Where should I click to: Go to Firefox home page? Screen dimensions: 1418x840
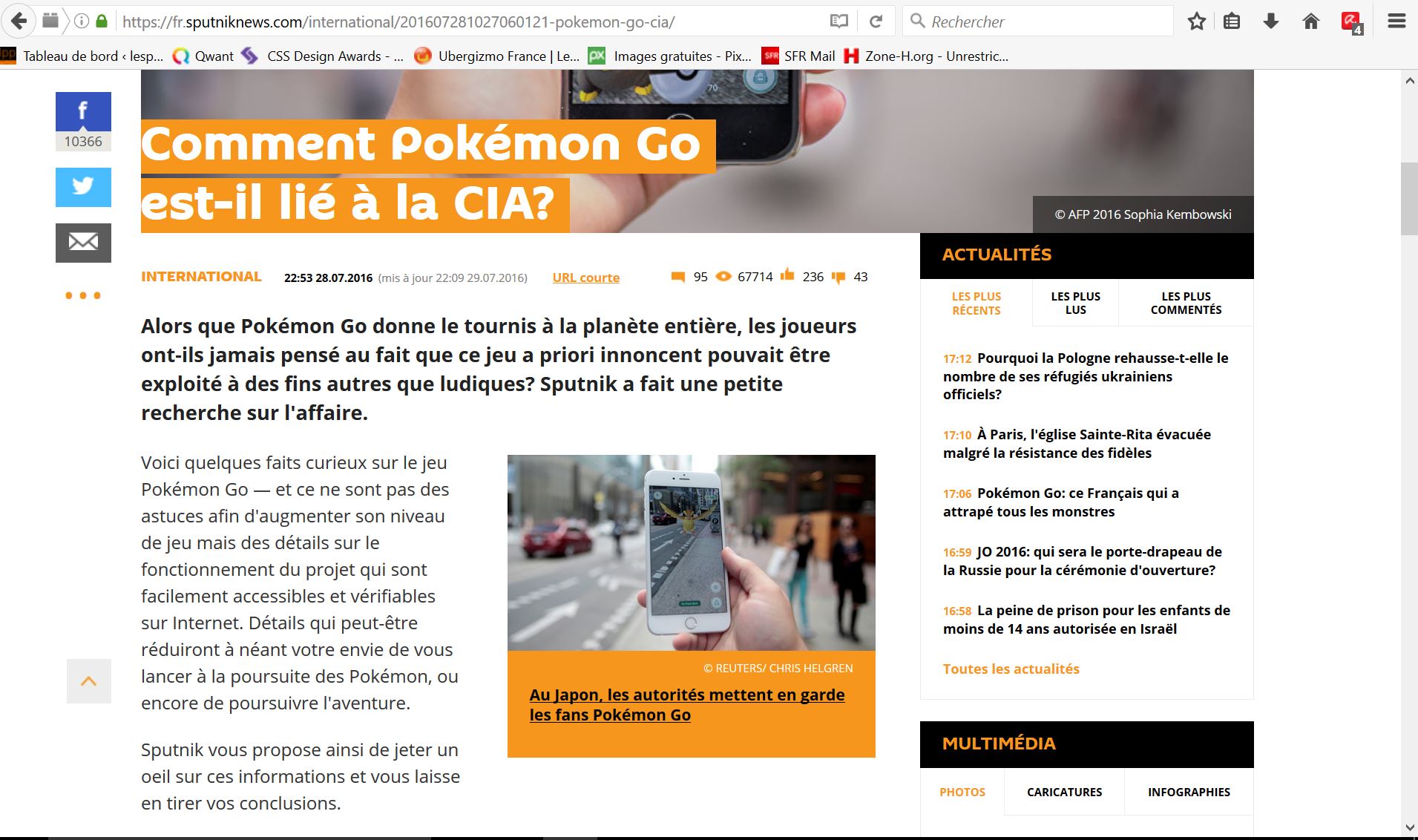click(1311, 22)
